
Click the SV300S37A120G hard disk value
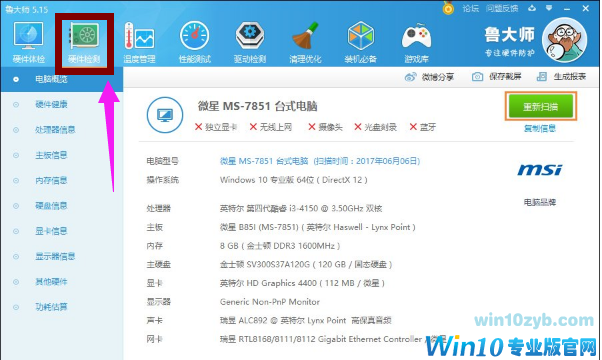tap(306, 264)
